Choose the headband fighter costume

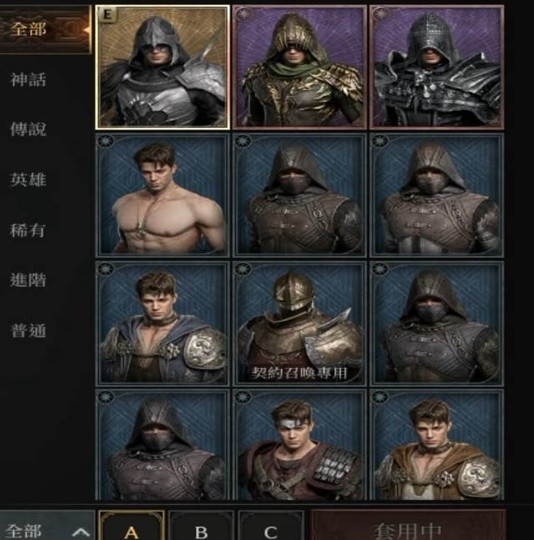[300, 445]
